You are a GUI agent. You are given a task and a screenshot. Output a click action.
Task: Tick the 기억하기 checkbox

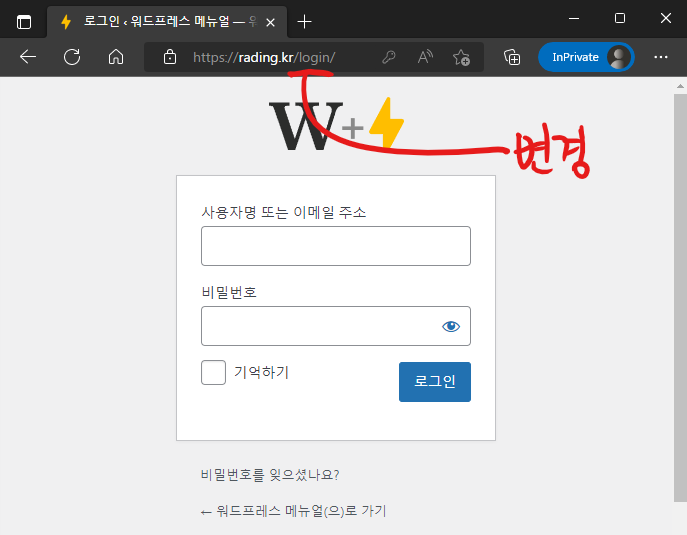tap(213, 372)
